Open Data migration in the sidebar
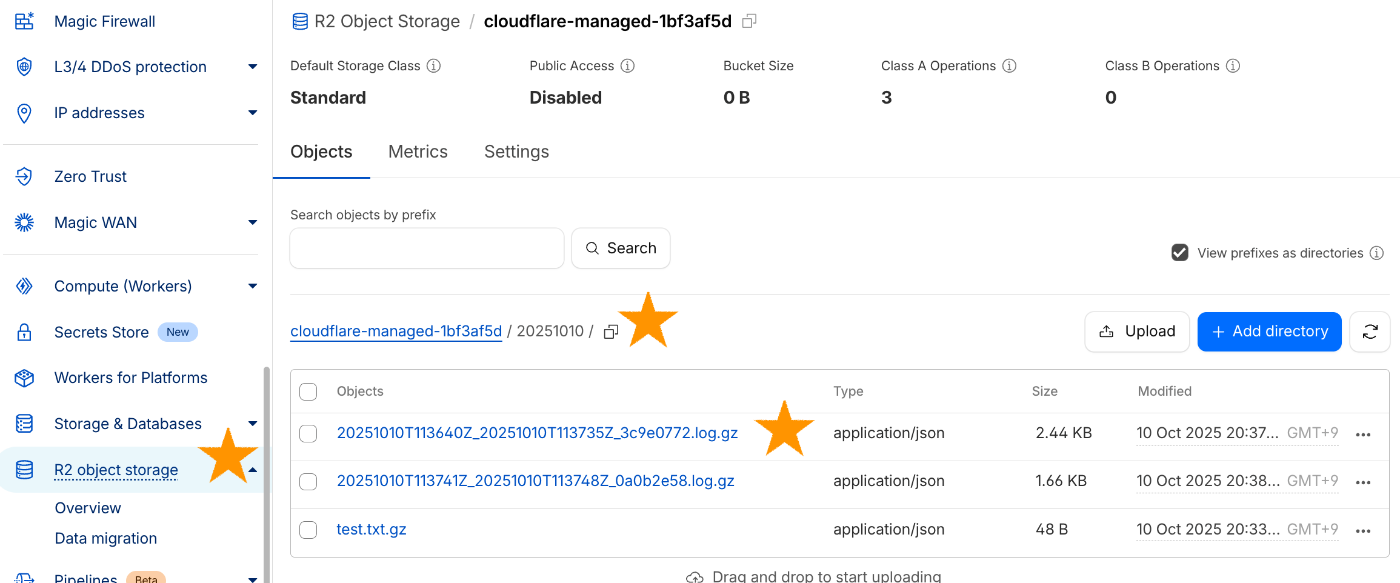The width and height of the screenshot is (1400, 583). pyautogui.click(x=106, y=538)
